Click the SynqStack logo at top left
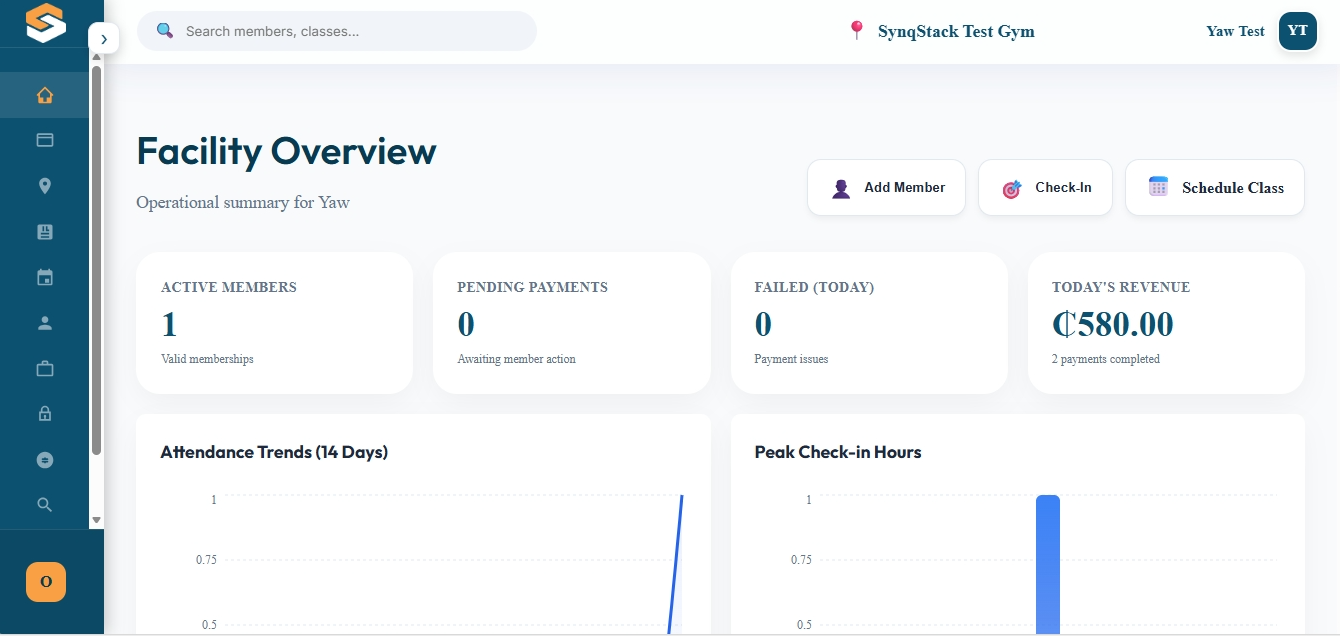 point(44,23)
